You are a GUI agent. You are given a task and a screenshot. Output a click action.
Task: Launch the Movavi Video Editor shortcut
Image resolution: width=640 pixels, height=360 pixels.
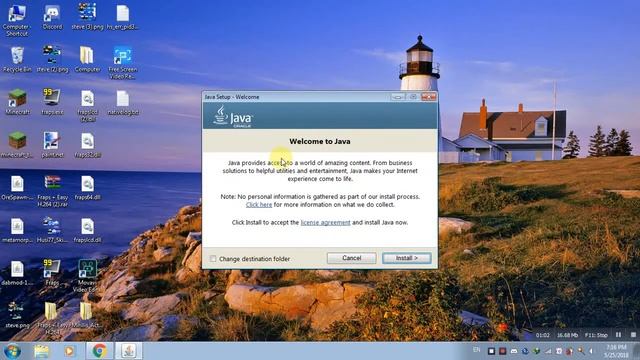(x=87, y=276)
